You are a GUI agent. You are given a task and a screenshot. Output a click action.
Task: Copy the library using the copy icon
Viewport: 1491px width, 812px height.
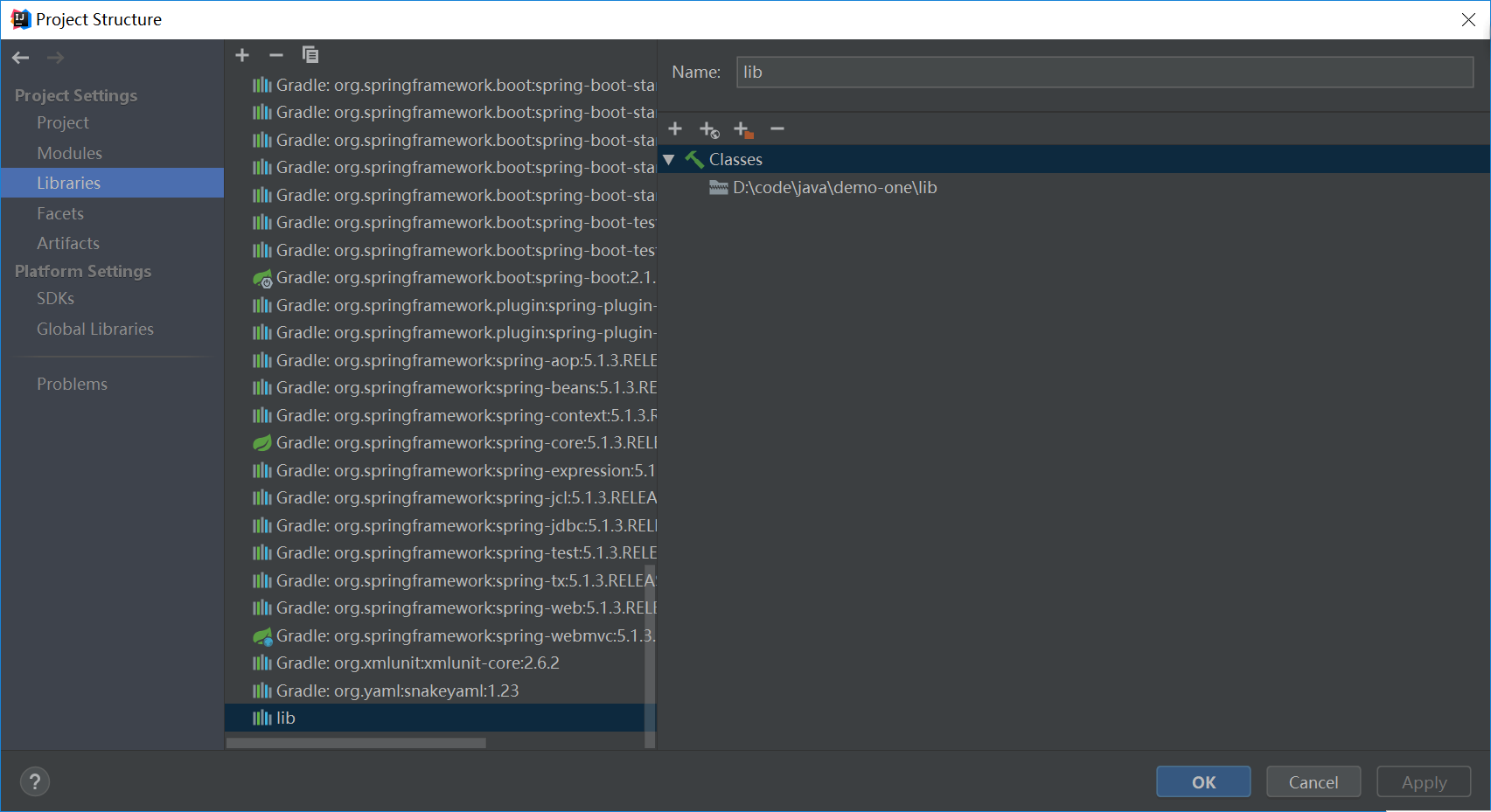(310, 54)
